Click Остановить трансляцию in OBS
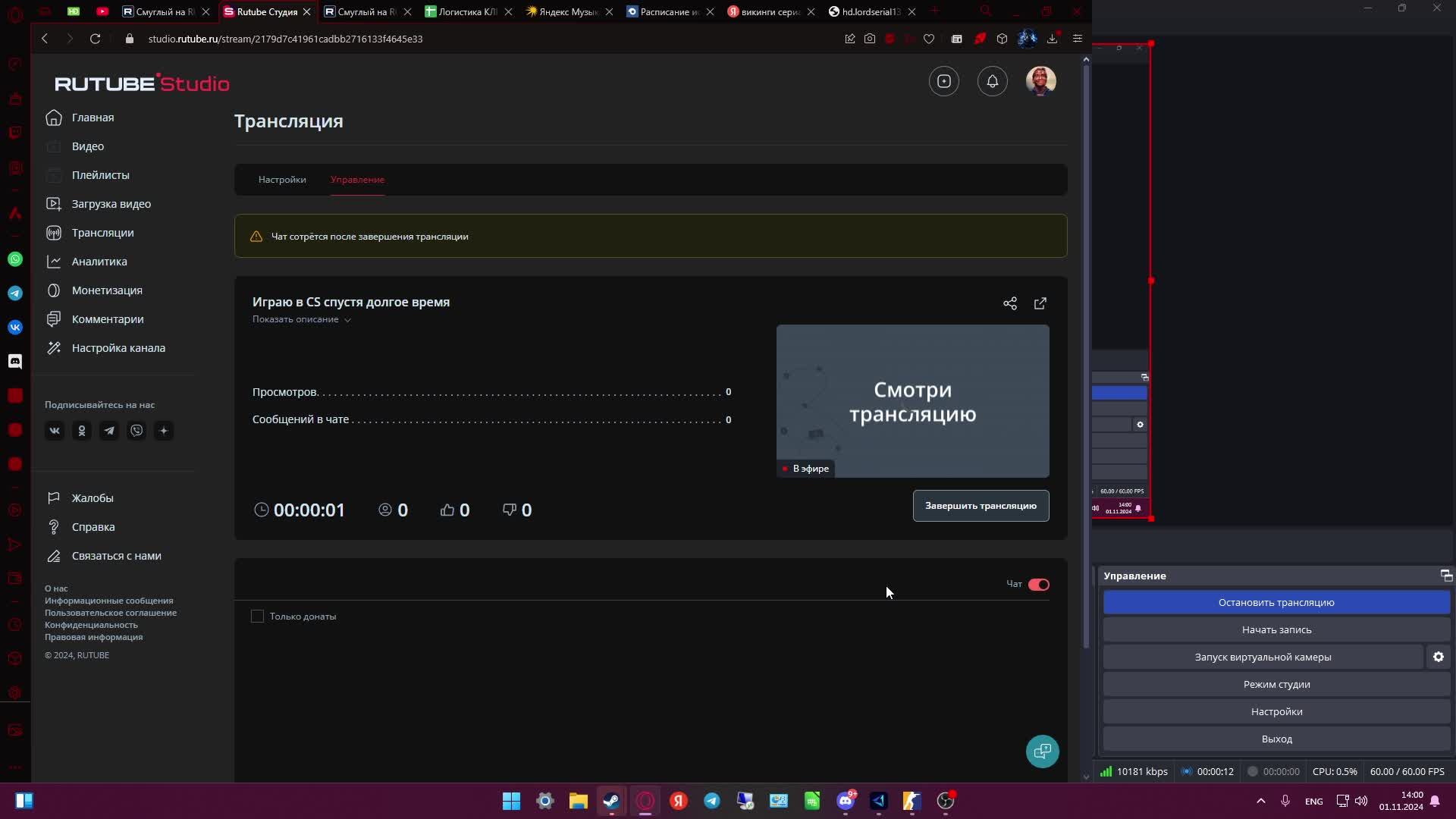 coord(1276,603)
